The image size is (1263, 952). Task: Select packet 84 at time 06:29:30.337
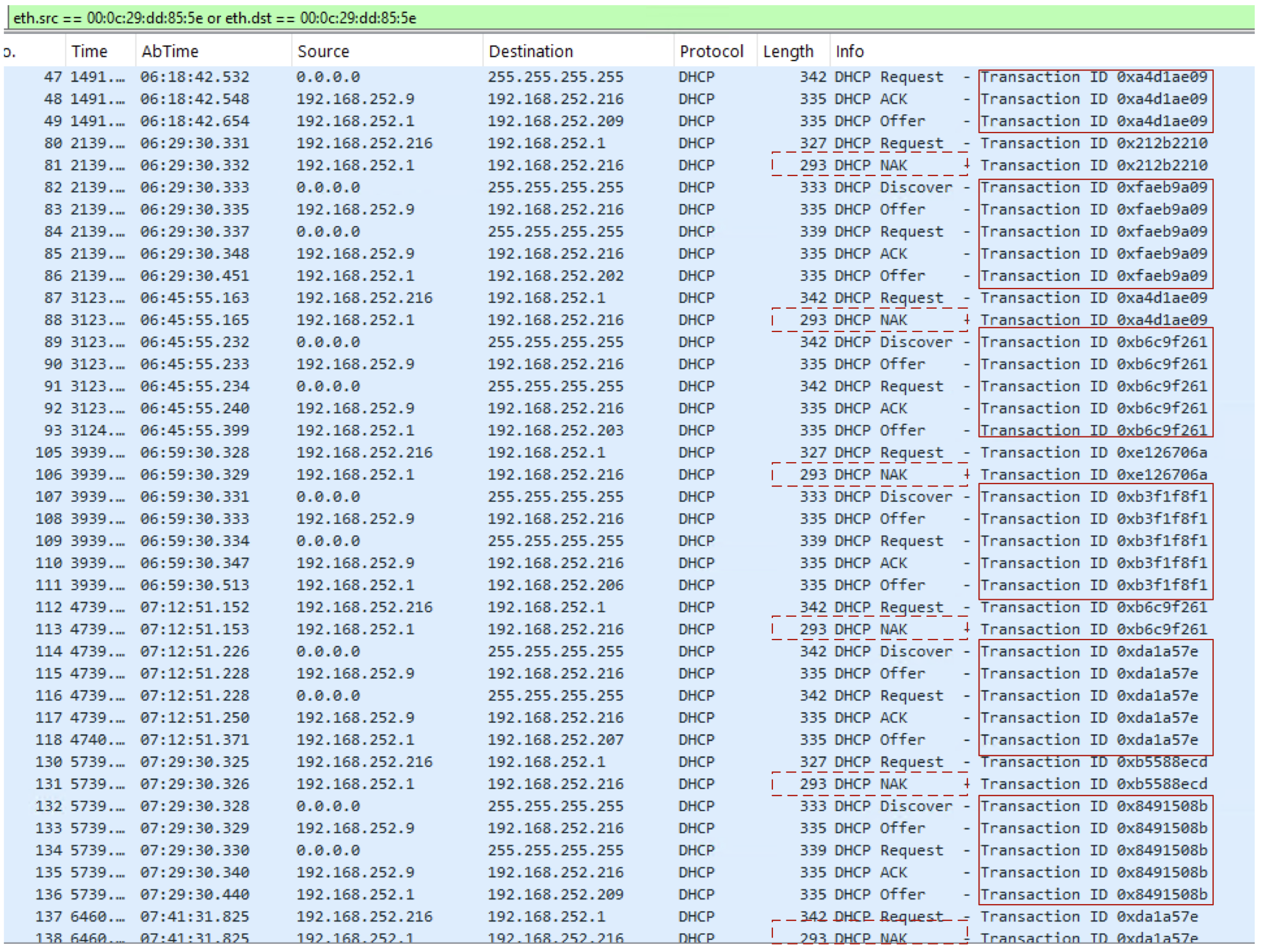coord(629,232)
